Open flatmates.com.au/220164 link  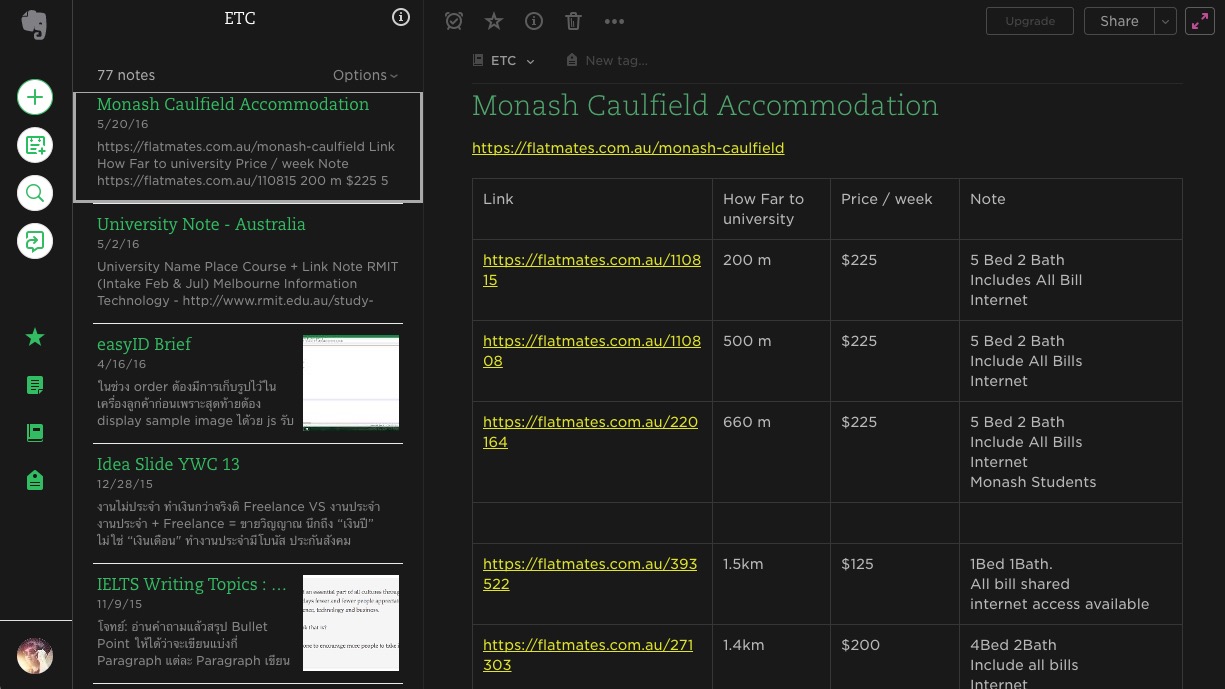click(x=590, y=432)
